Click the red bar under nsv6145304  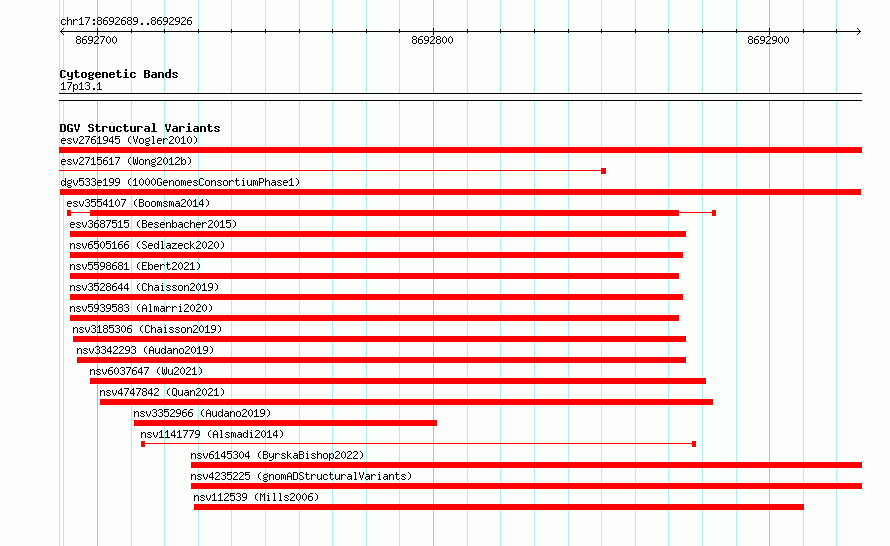click(526, 465)
